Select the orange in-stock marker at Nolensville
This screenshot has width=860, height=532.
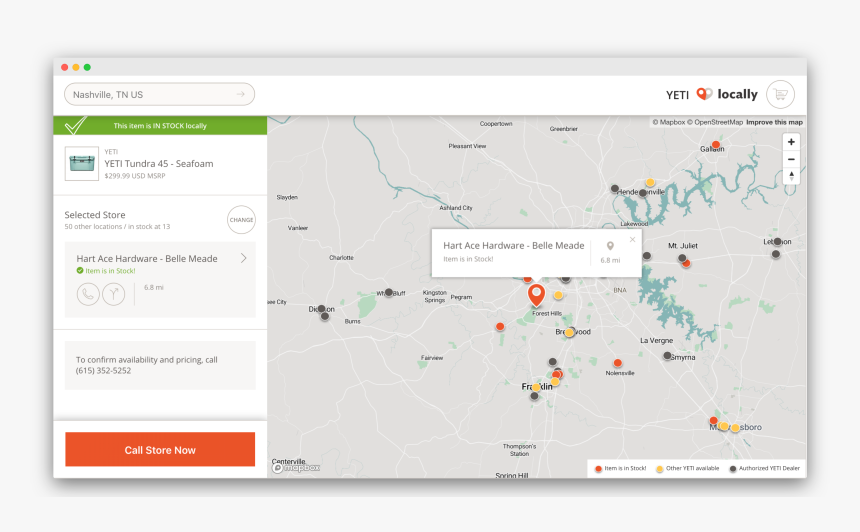[618, 363]
